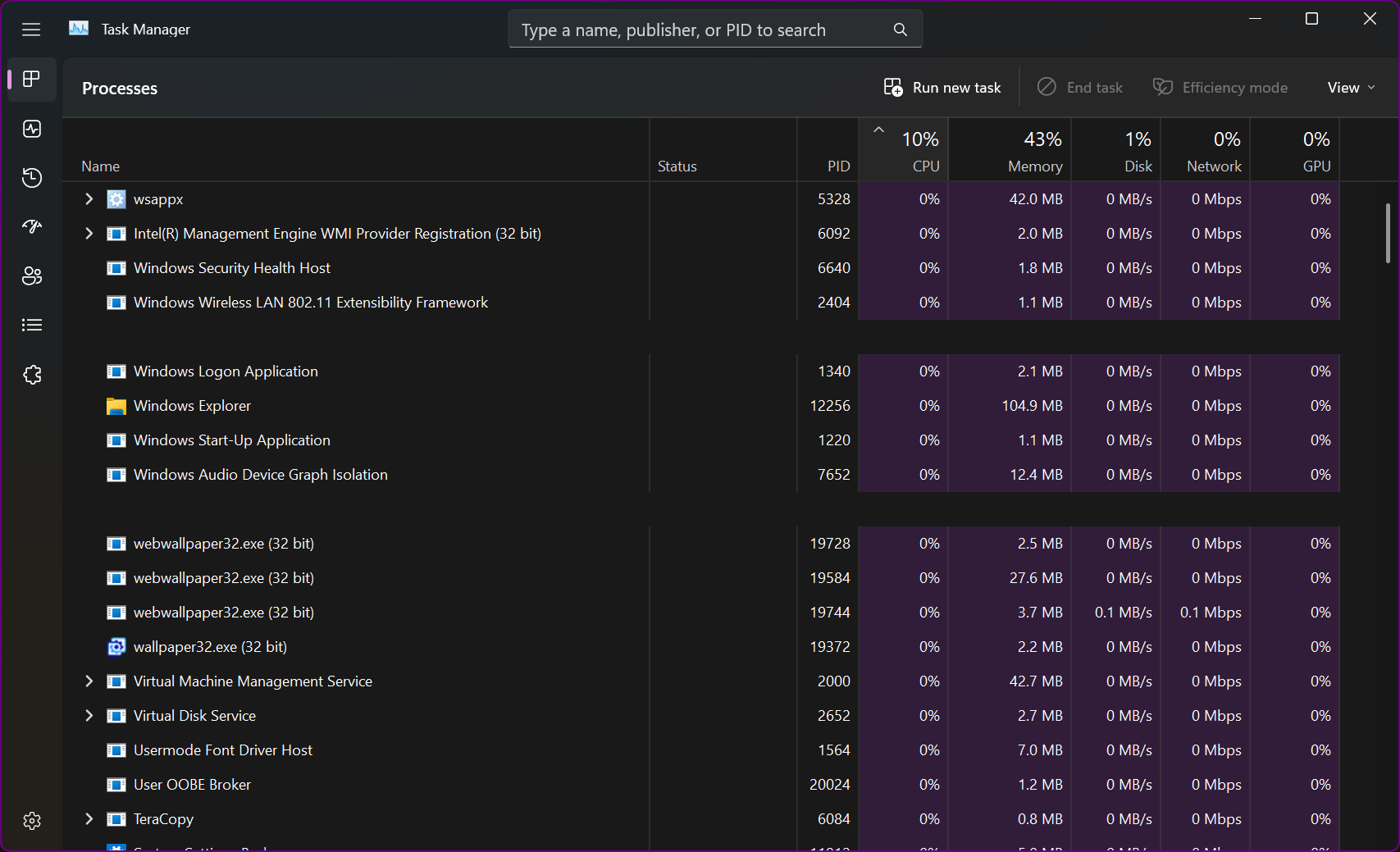
Task: Open the Users panel
Action: click(31, 276)
